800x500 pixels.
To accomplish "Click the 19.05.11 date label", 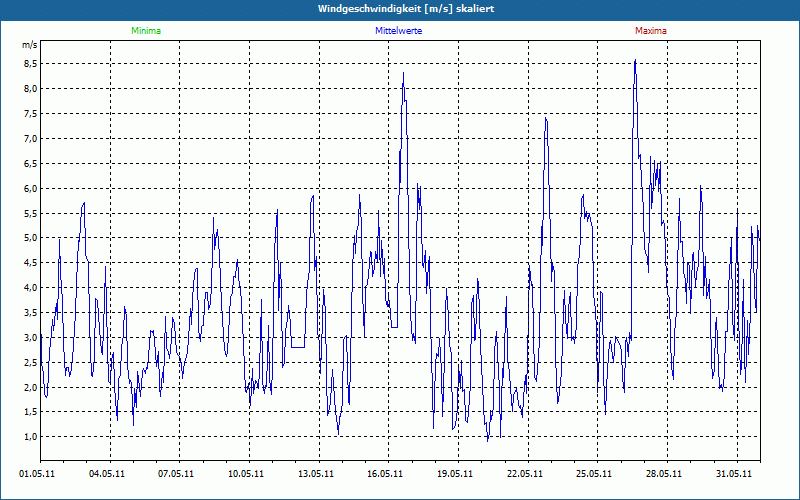I will (x=455, y=474).
